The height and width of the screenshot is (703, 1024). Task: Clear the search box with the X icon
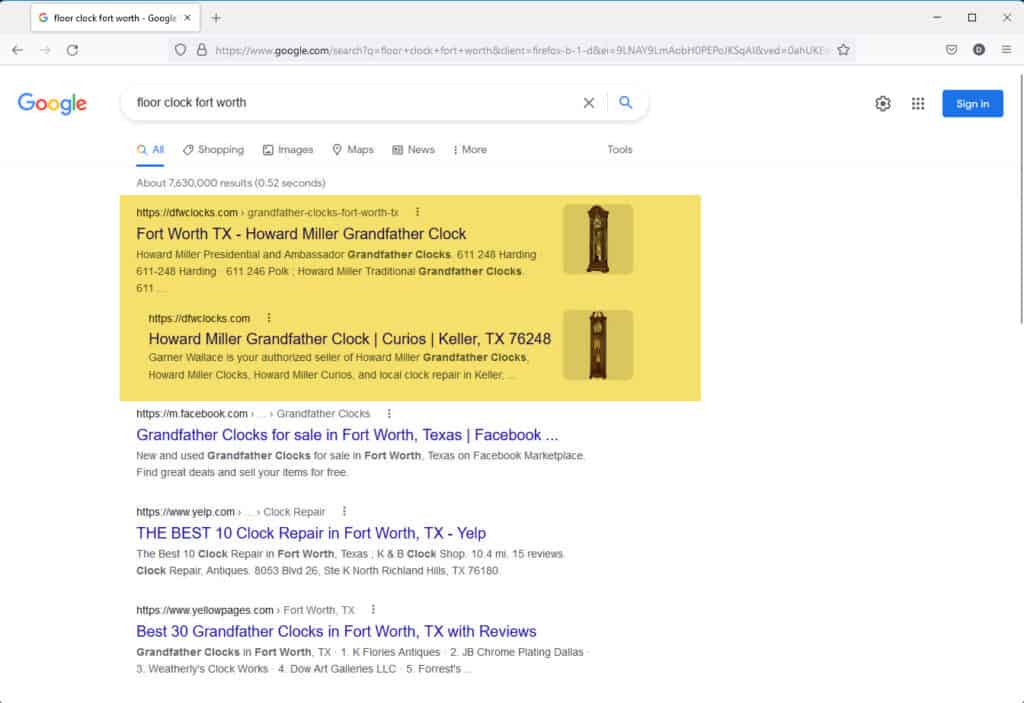point(588,103)
